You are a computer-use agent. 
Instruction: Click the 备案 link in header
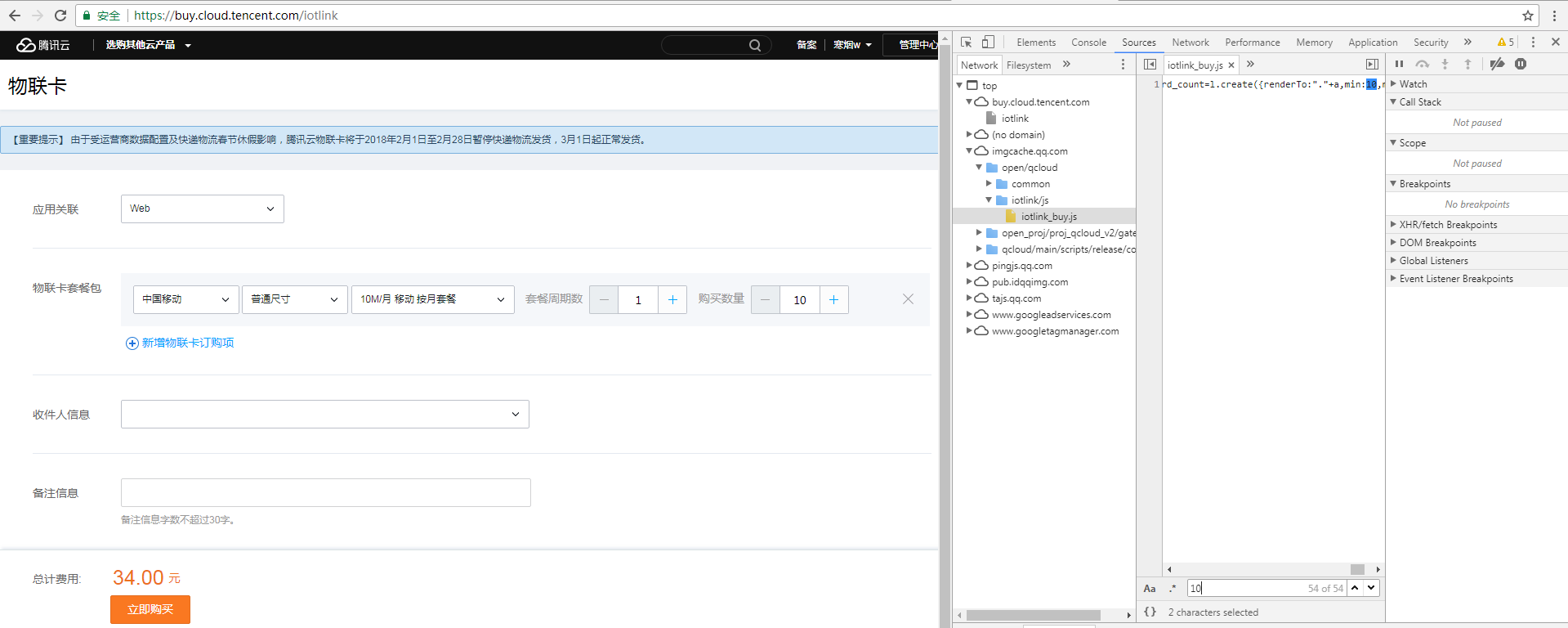tap(806, 45)
